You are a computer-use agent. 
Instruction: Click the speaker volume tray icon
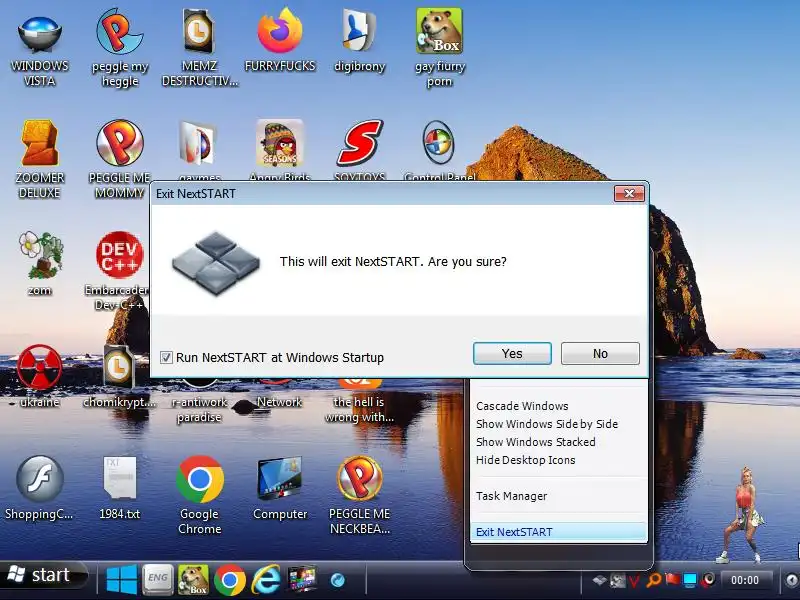coord(708,580)
